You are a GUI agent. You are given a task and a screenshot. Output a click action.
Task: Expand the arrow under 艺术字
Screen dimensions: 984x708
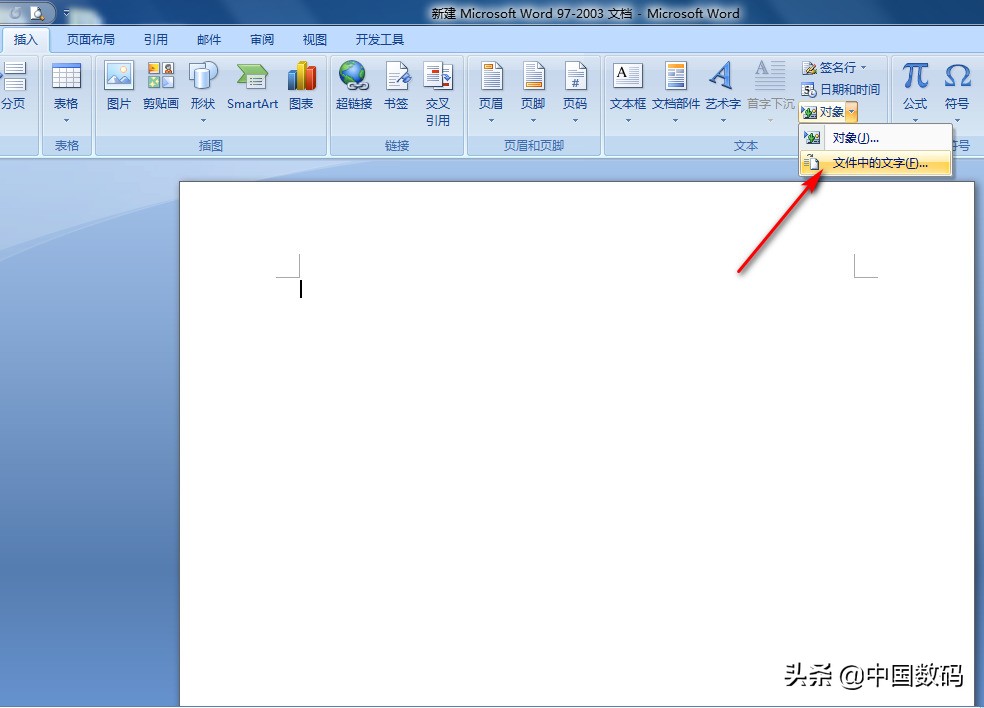tap(722, 121)
